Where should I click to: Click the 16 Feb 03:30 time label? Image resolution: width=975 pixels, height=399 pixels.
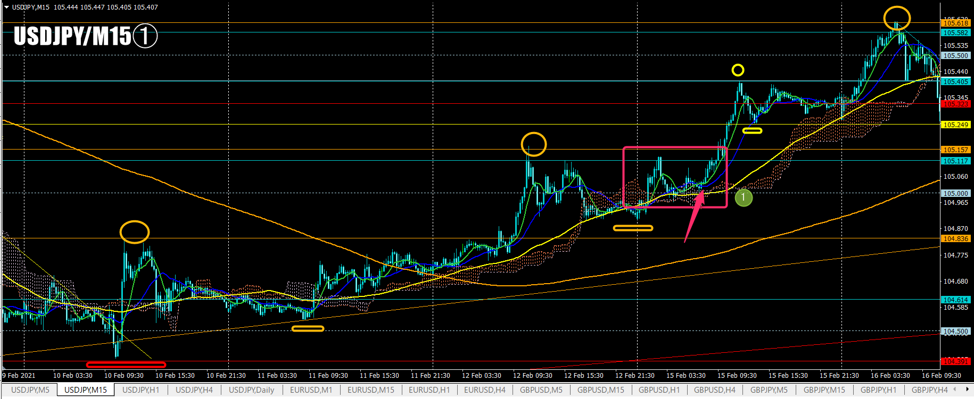tap(891, 376)
